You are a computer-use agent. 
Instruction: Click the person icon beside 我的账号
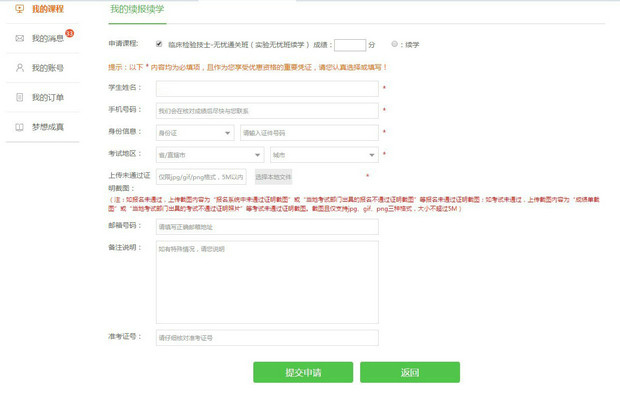coord(19,68)
